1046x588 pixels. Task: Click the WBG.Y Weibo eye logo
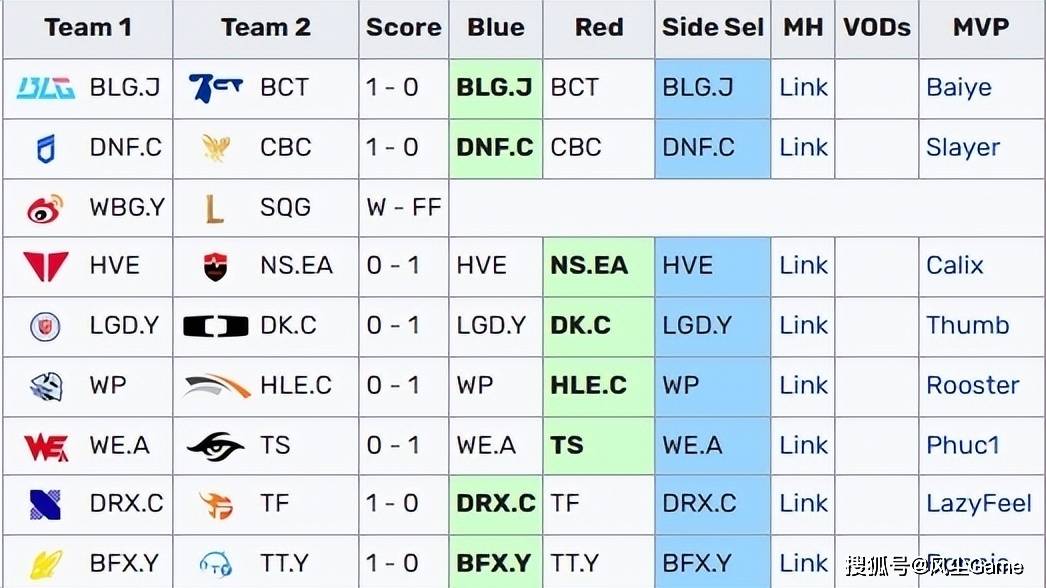coord(45,208)
